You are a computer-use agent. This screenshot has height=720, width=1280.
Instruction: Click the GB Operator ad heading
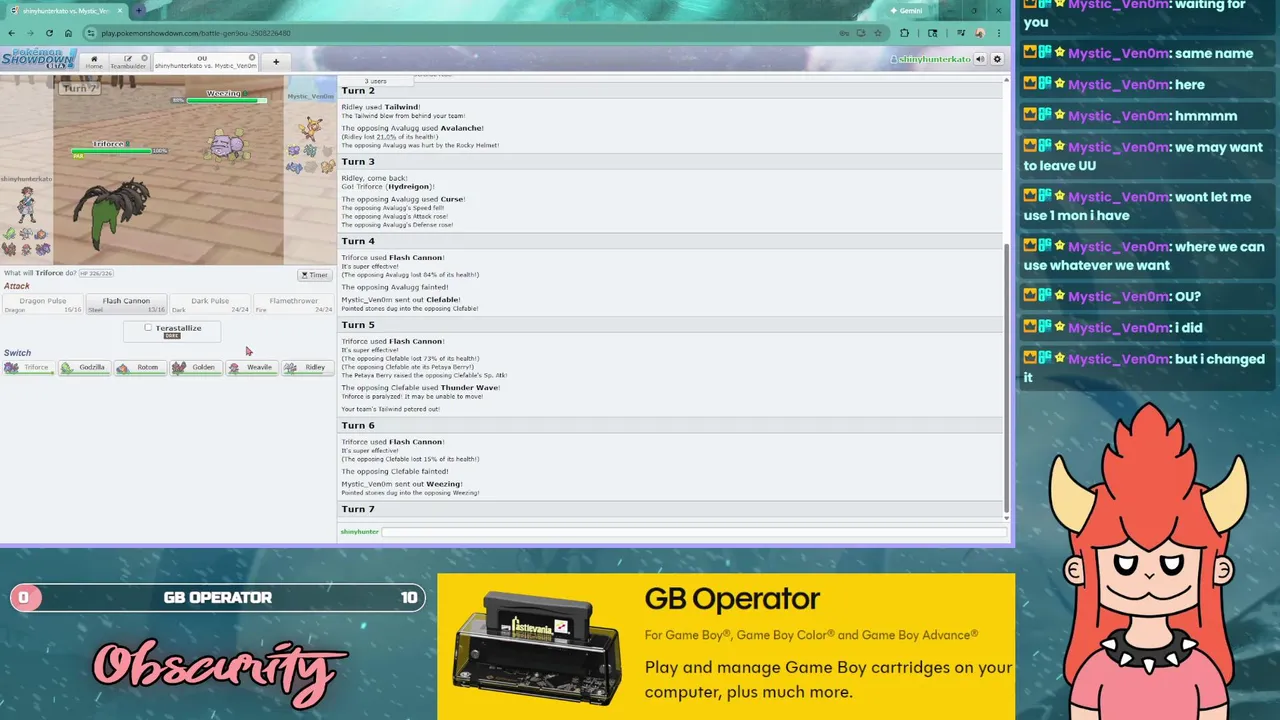tap(732, 599)
